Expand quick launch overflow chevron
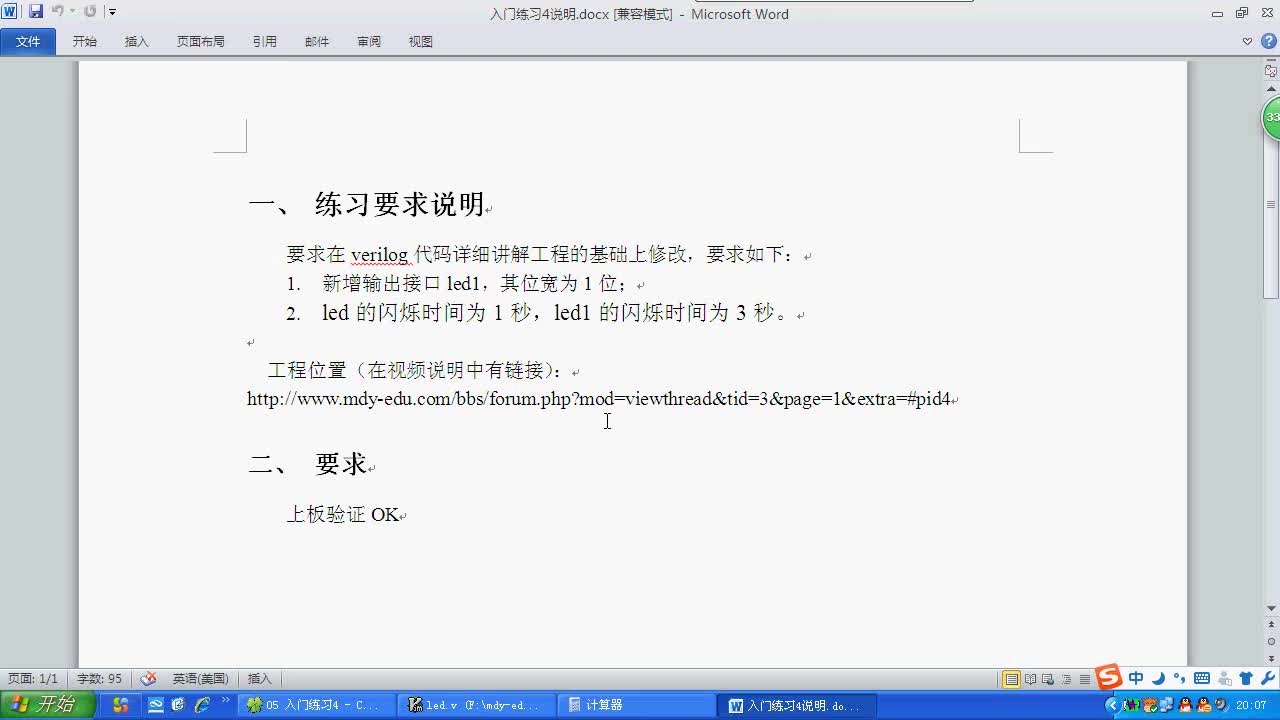This screenshot has height=720, width=1280. pos(225,701)
